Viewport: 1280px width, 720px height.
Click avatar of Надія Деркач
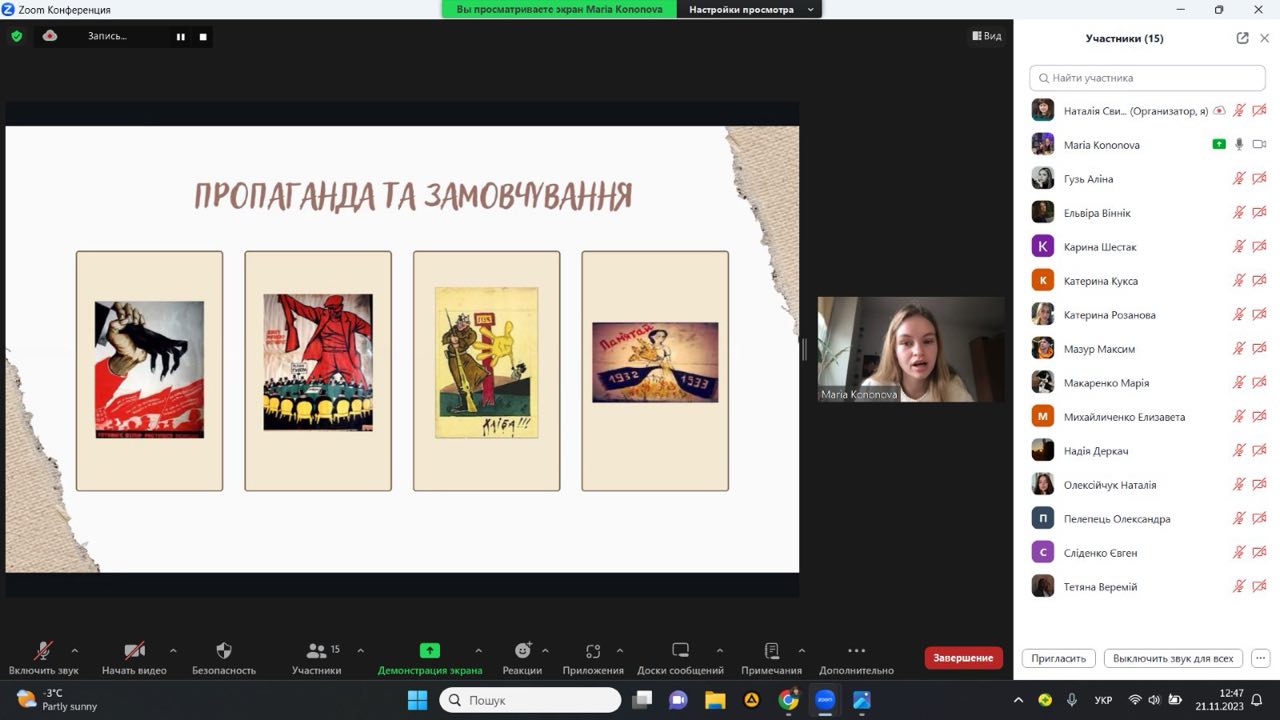pos(1043,451)
